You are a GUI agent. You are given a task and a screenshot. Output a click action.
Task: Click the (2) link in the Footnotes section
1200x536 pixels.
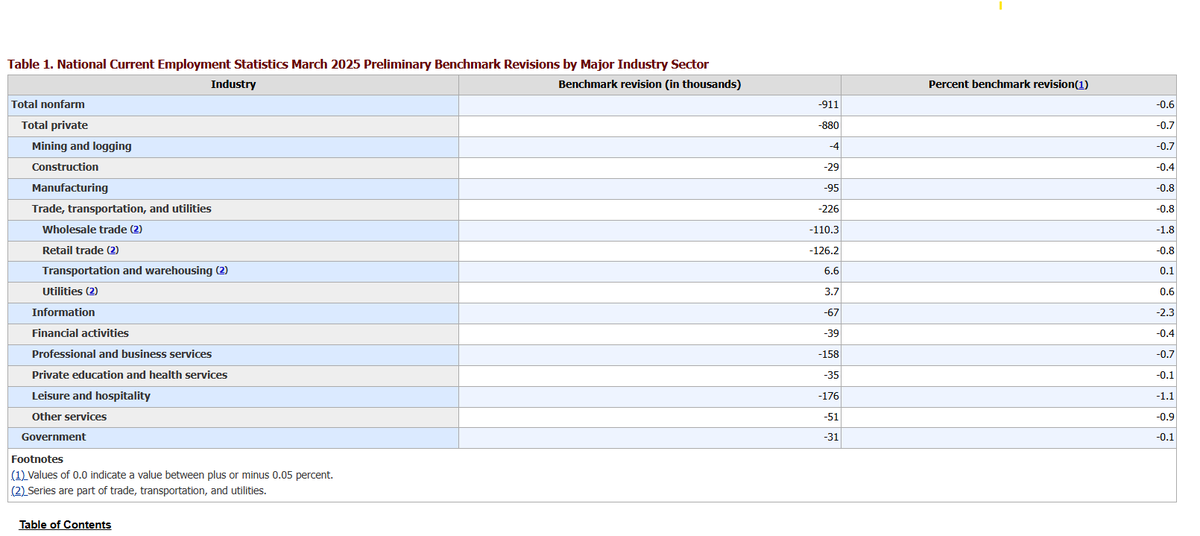18,490
